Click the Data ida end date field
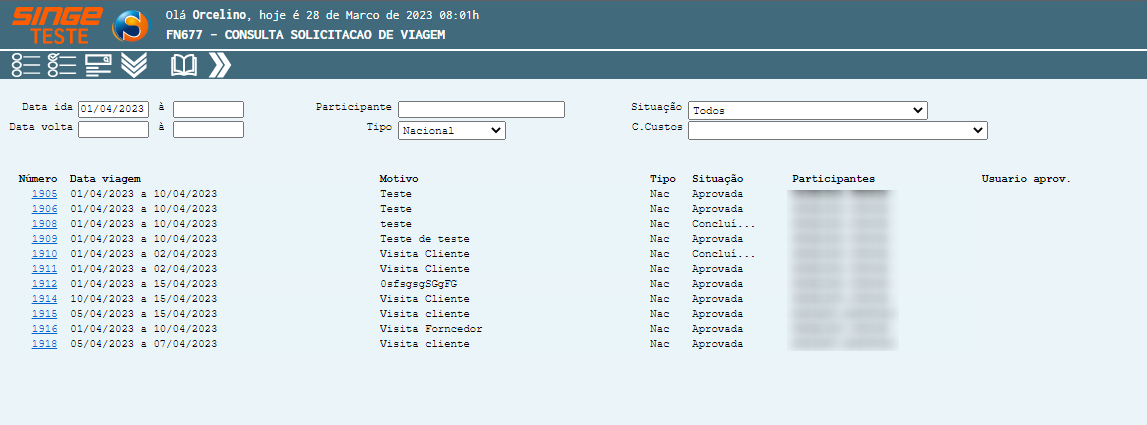 [208, 110]
